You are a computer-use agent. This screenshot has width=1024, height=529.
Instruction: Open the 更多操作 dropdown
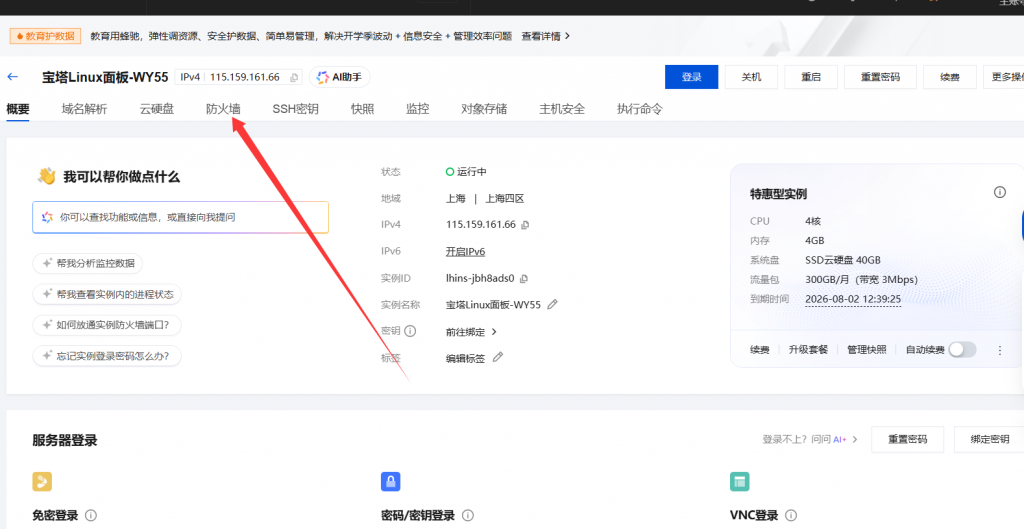pyautogui.click(x=1004, y=77)
